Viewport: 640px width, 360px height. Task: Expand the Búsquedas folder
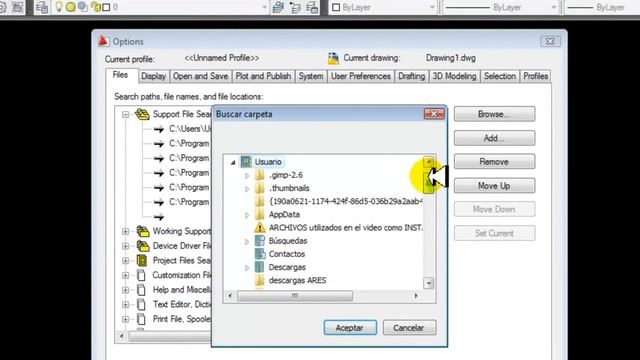[247, 242]
